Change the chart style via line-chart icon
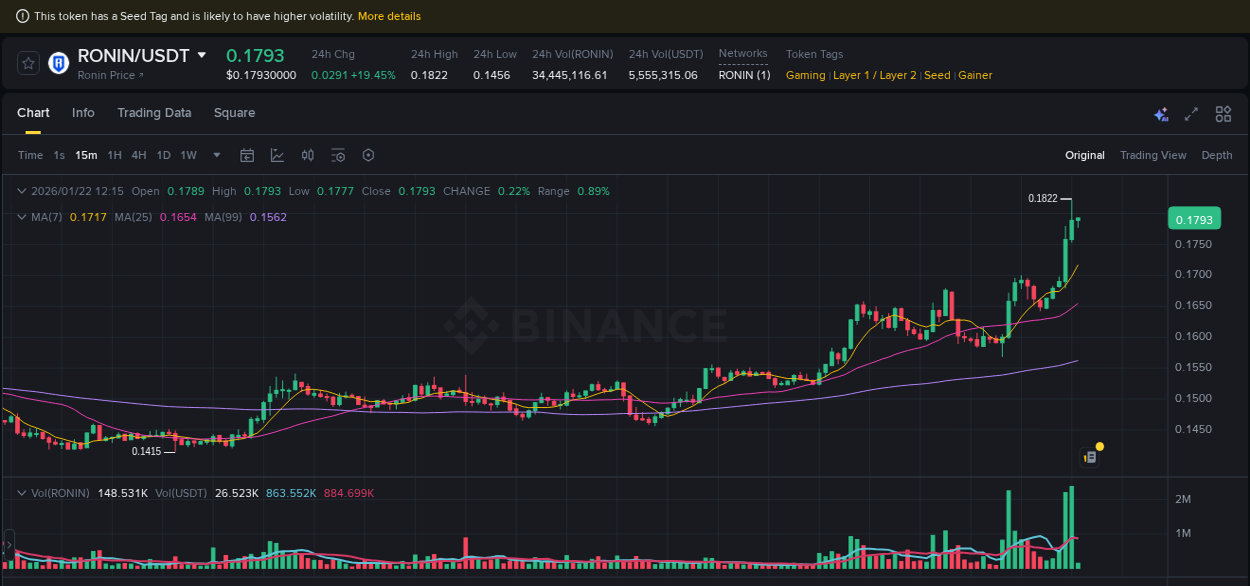Image resolution: width=1250 pixels, height=586 pixels. [277, 155]
